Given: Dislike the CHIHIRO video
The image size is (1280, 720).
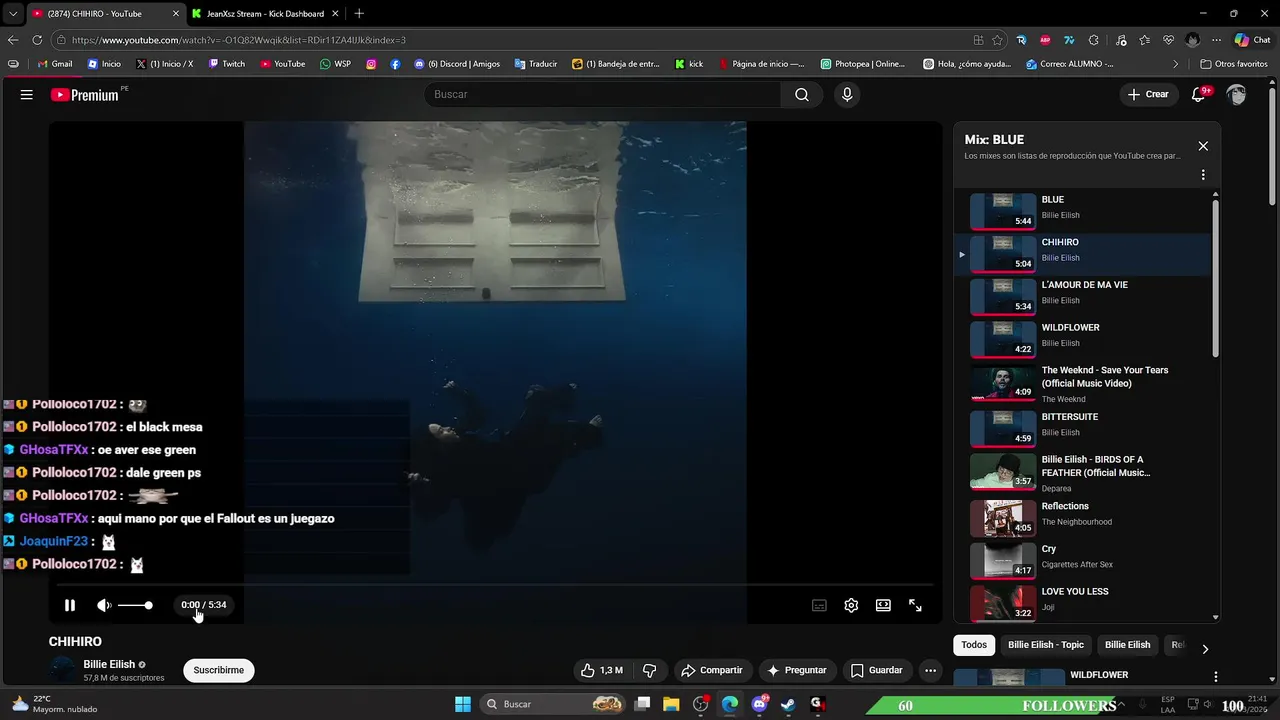Looking at the screenshot, I should 649,670.
